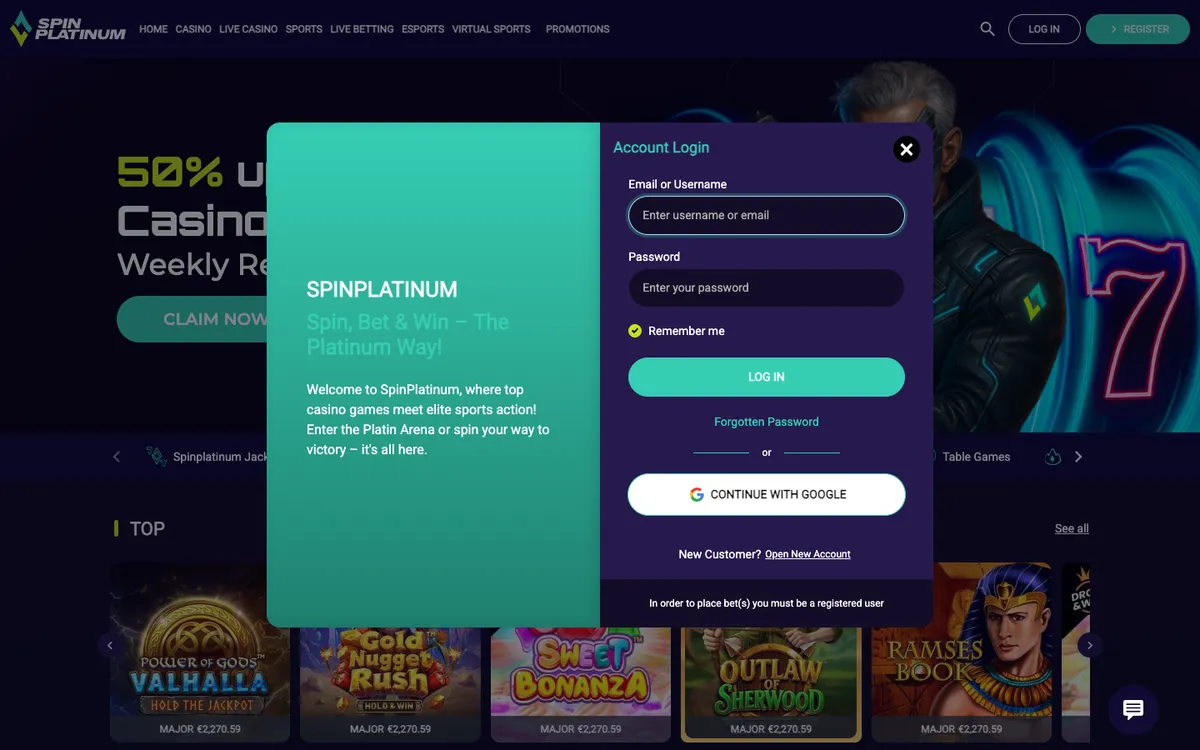Click the Spinplatinum Jackpot category icon
The width and height of the screenshot is (1200, 750).
[x=156, y=457]
